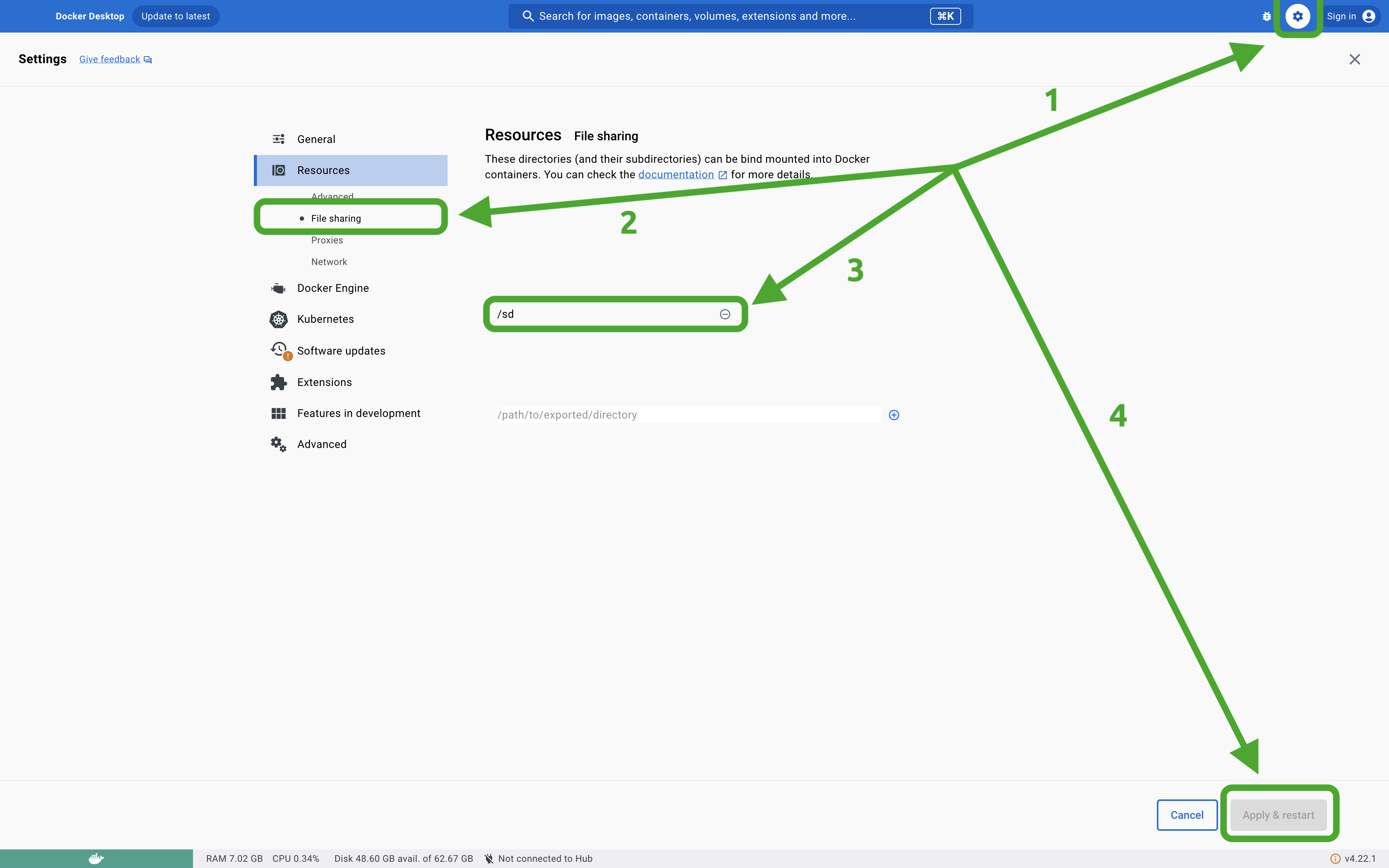Open the Proxies sub-item
This screenshot has width=1389, height=868.
pyautogui.click(x=327, y=240)
